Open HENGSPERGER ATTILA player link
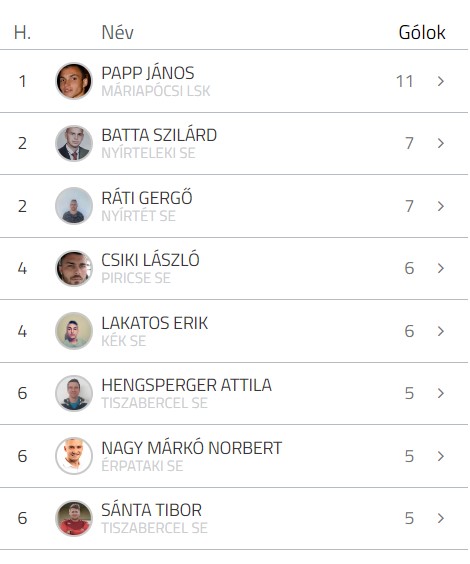The height and width of the screenshot is (564, 470). [x=187, y=385]
